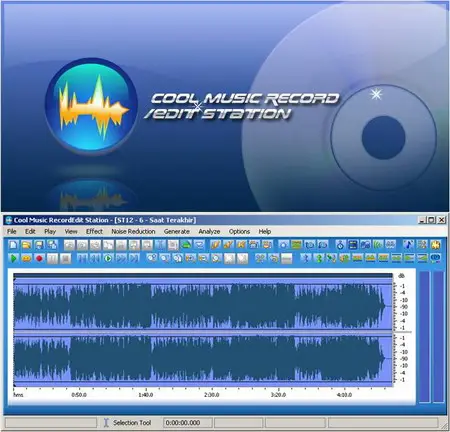Click the Rewind double-arrow icon
450x432 pixels.
95,258
